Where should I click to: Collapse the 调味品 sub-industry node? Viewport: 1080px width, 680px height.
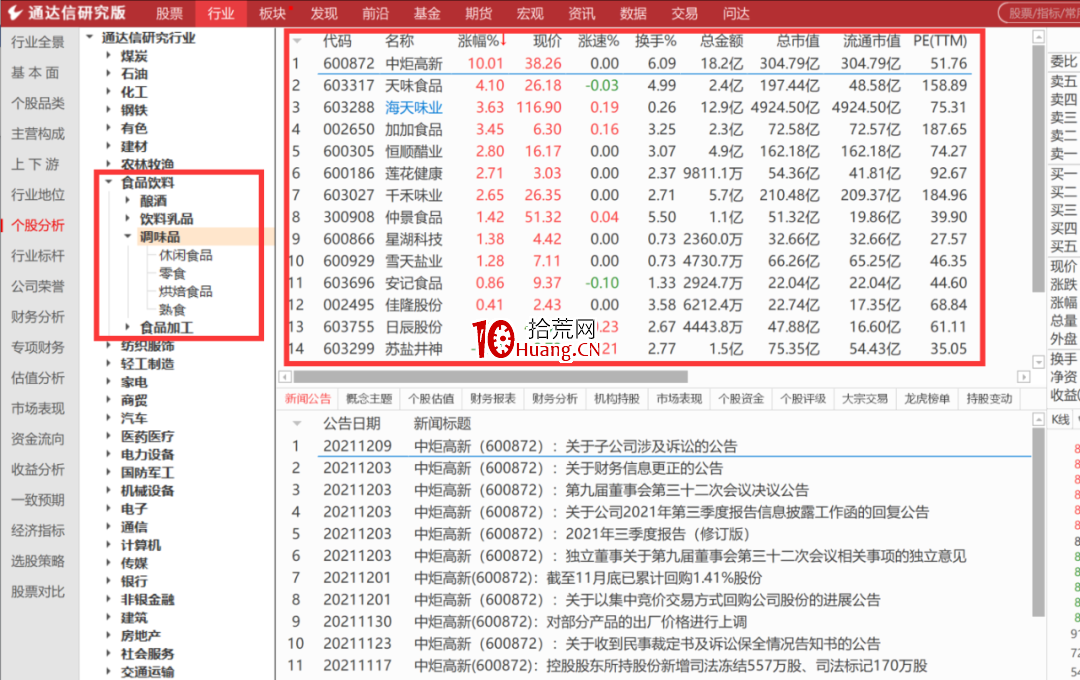pyautogui.click(x=127, y=237)
